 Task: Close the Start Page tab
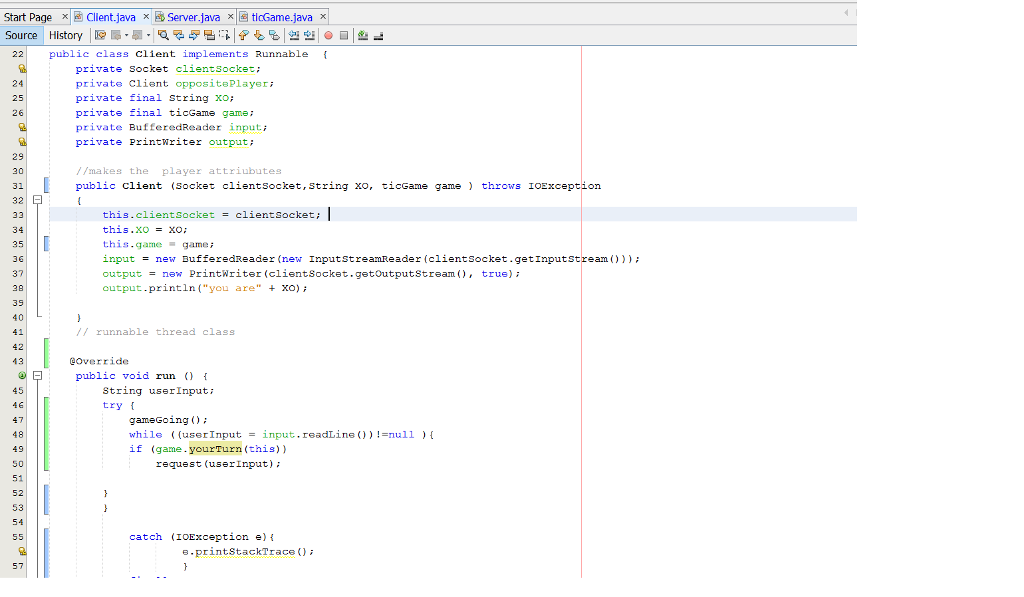coord(66,17)
